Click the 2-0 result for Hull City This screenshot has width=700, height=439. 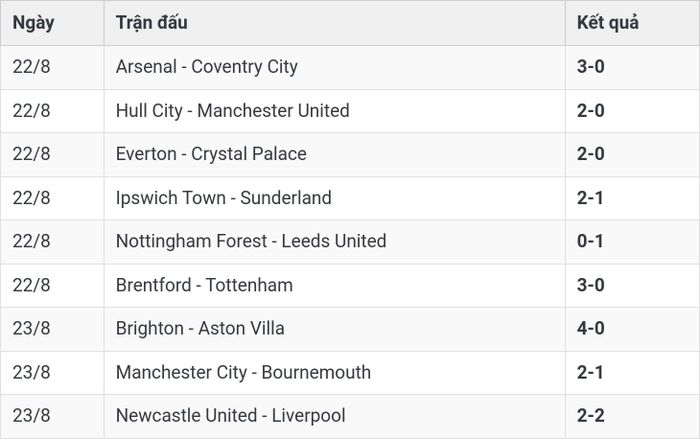coord(591,111)
